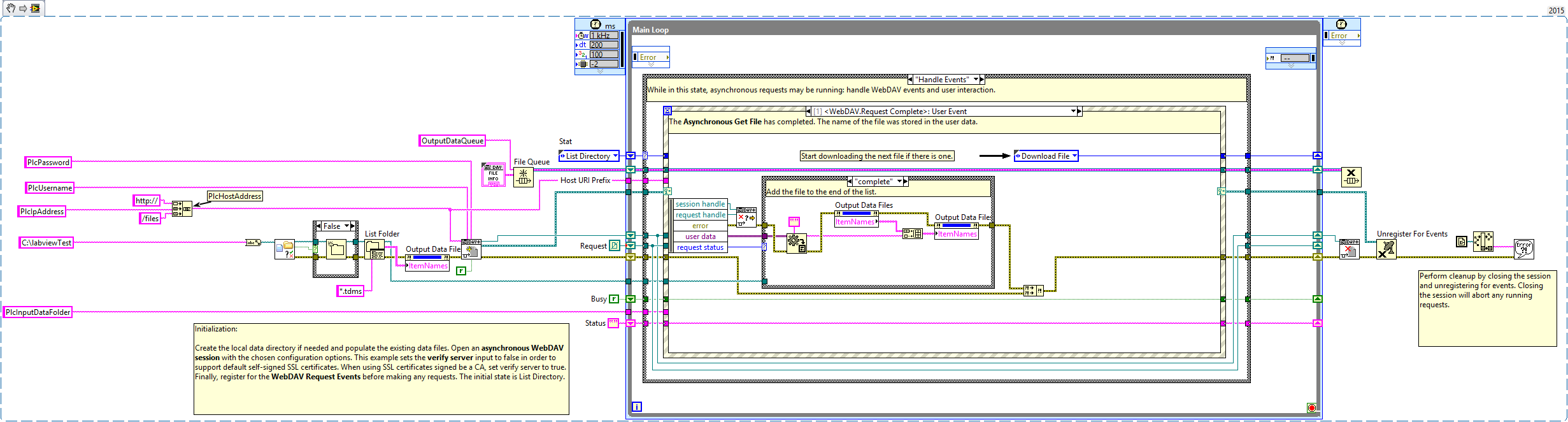Viewport: 1568px width, 422px height.
Task: Open the WebDAV.Request Complete event selector dropdown
Action: (1073, 112)
